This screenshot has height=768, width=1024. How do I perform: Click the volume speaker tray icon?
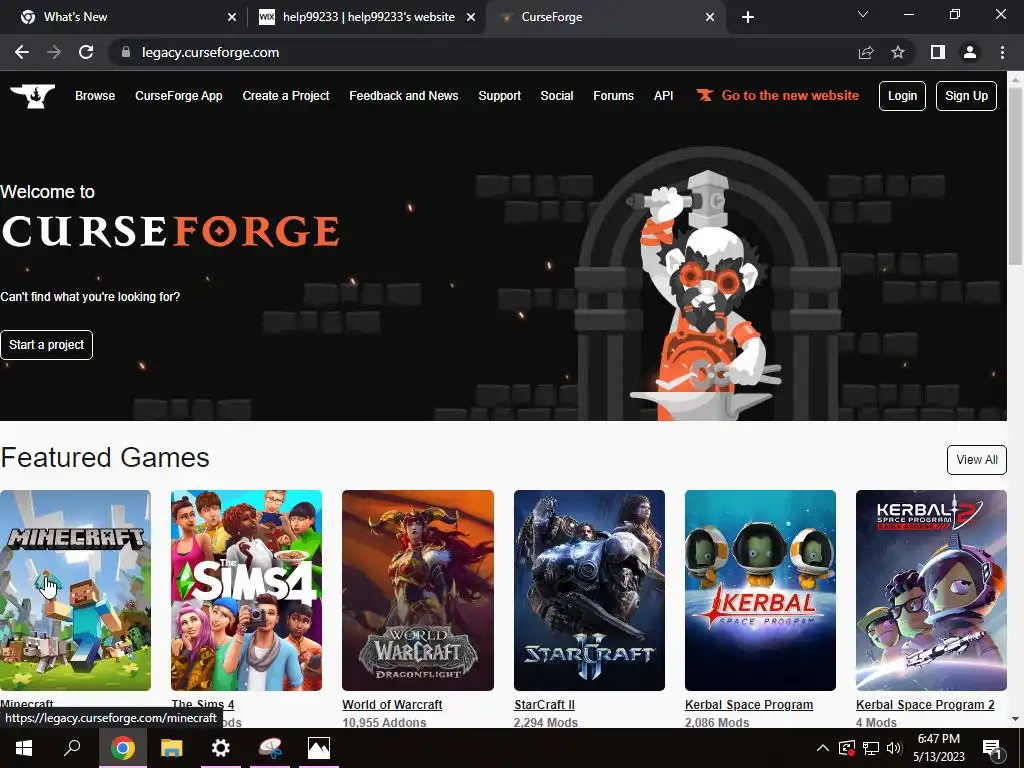pos(893,748)
